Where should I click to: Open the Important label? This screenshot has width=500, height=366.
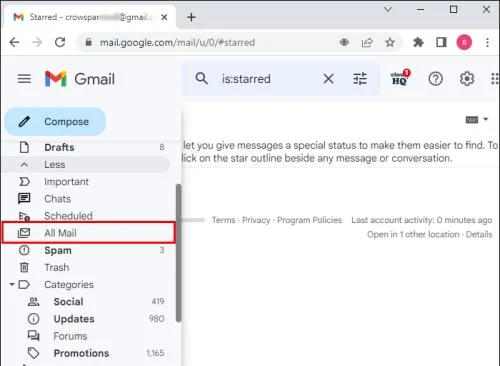point(86,182)
